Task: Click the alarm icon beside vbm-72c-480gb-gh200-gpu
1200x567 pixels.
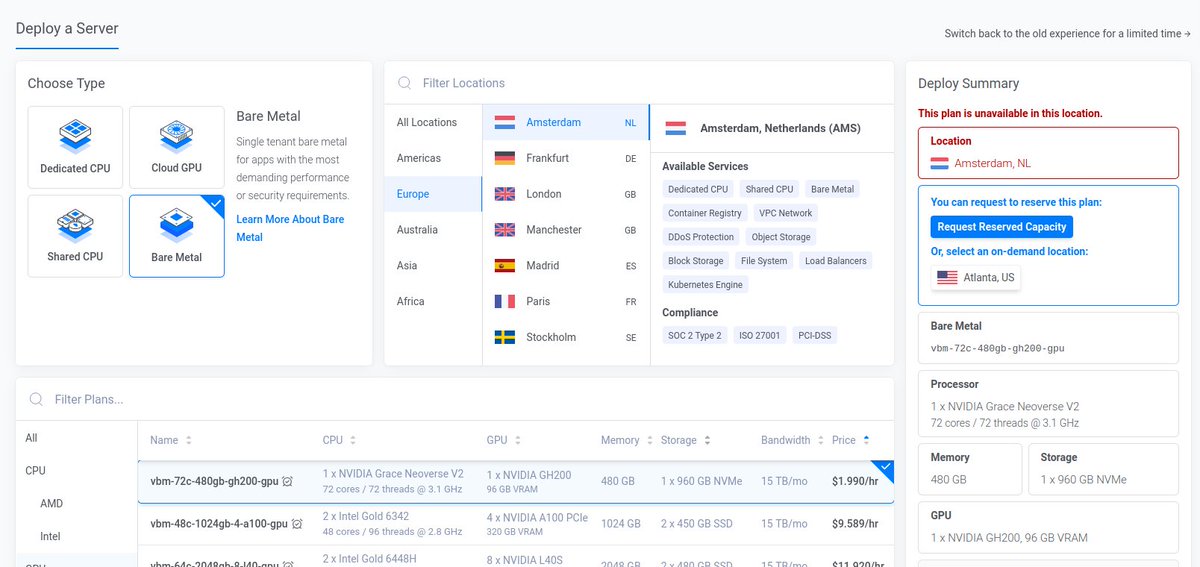Action: [x=288, y=481]
